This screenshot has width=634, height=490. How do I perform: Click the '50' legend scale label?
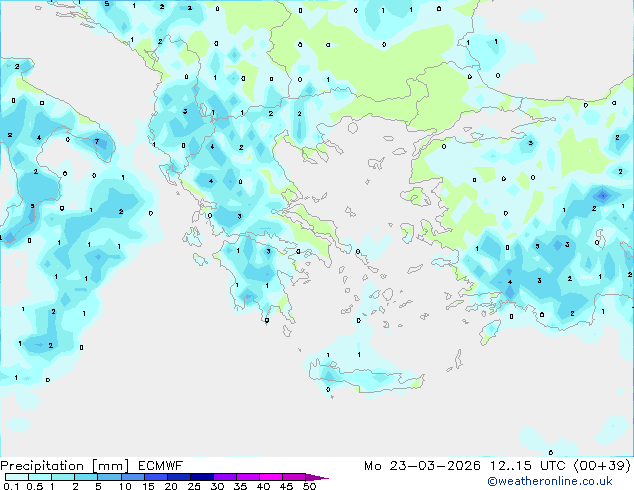(x=309, y=486)
